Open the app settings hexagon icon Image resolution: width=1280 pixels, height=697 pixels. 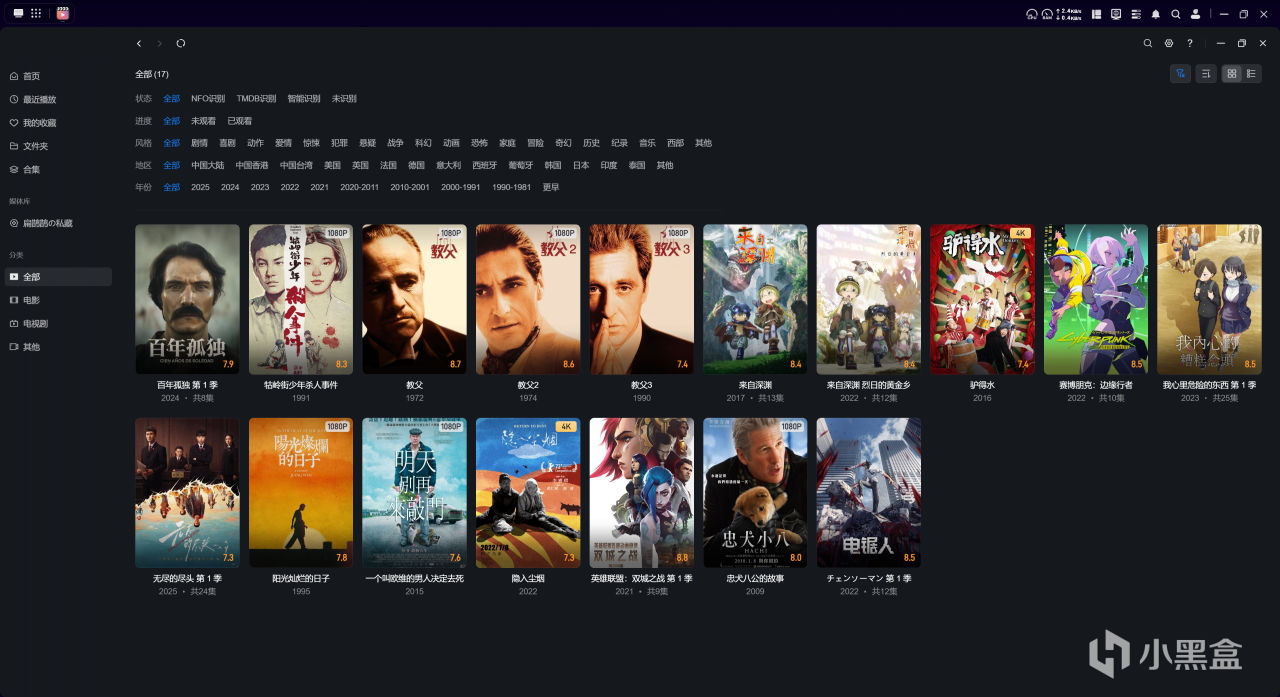(1169, 43)
